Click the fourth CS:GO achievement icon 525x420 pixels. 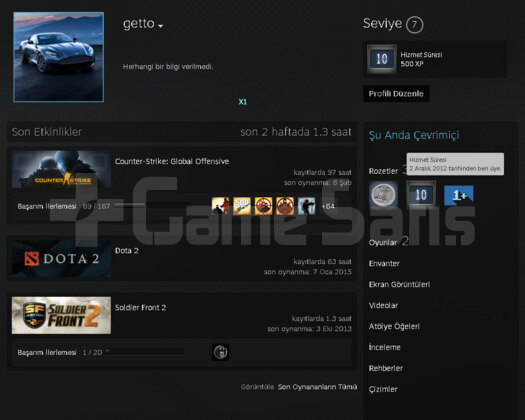(285, 206)
